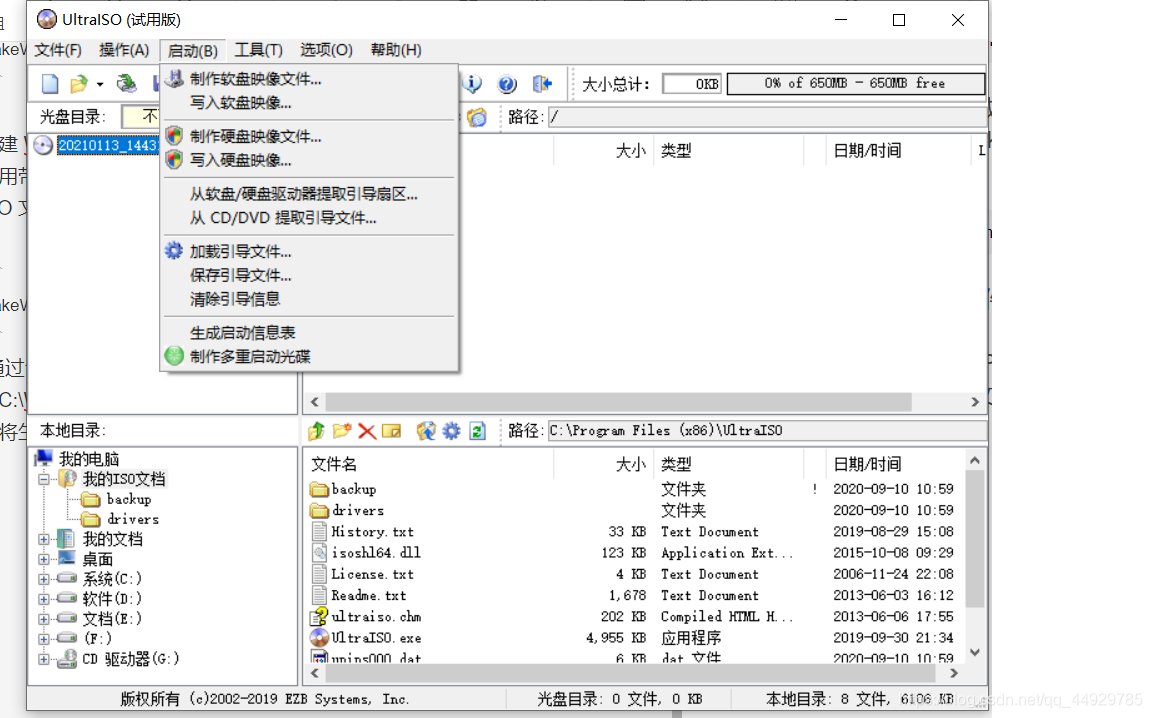Click the blue gear icon in local toolbar
The width and height of the screenshot is (1152, 718).
click(x=451, y=431)
